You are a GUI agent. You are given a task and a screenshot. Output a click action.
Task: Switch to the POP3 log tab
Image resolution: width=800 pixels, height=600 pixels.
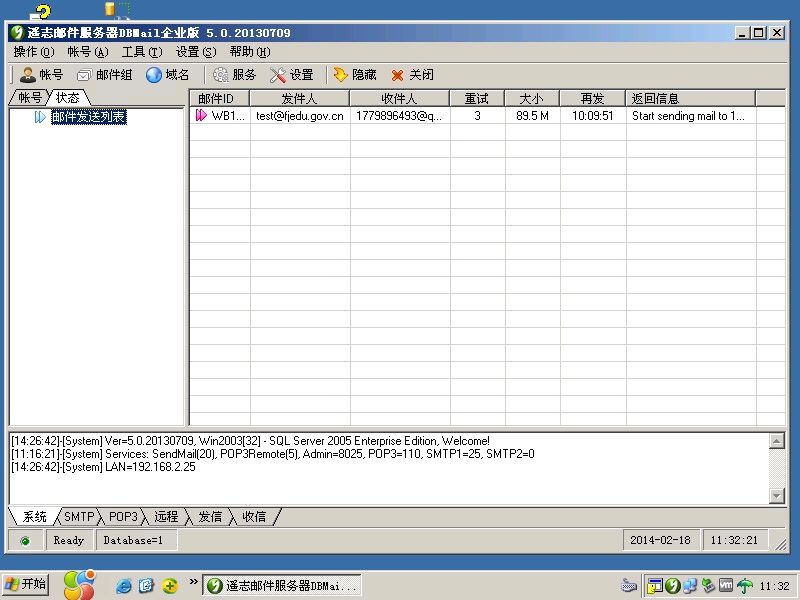tap(123, 517)
